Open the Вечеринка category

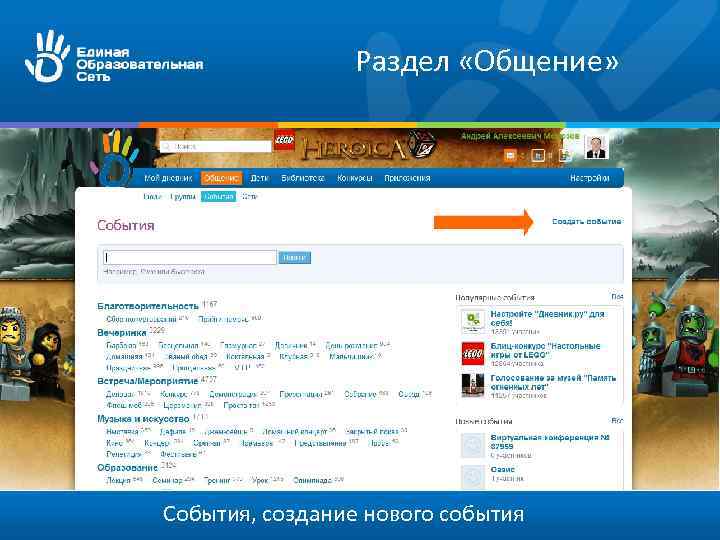pos(122,332)
